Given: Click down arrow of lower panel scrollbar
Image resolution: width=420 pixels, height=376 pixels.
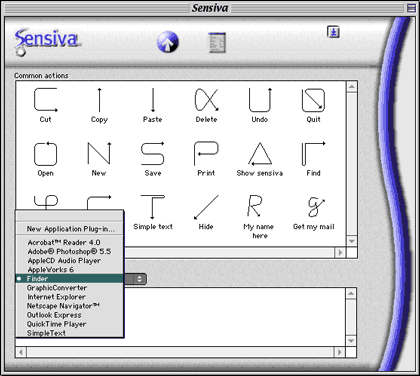Looking at the screenshot, I should pyautogui.click(x=351, y=340).
